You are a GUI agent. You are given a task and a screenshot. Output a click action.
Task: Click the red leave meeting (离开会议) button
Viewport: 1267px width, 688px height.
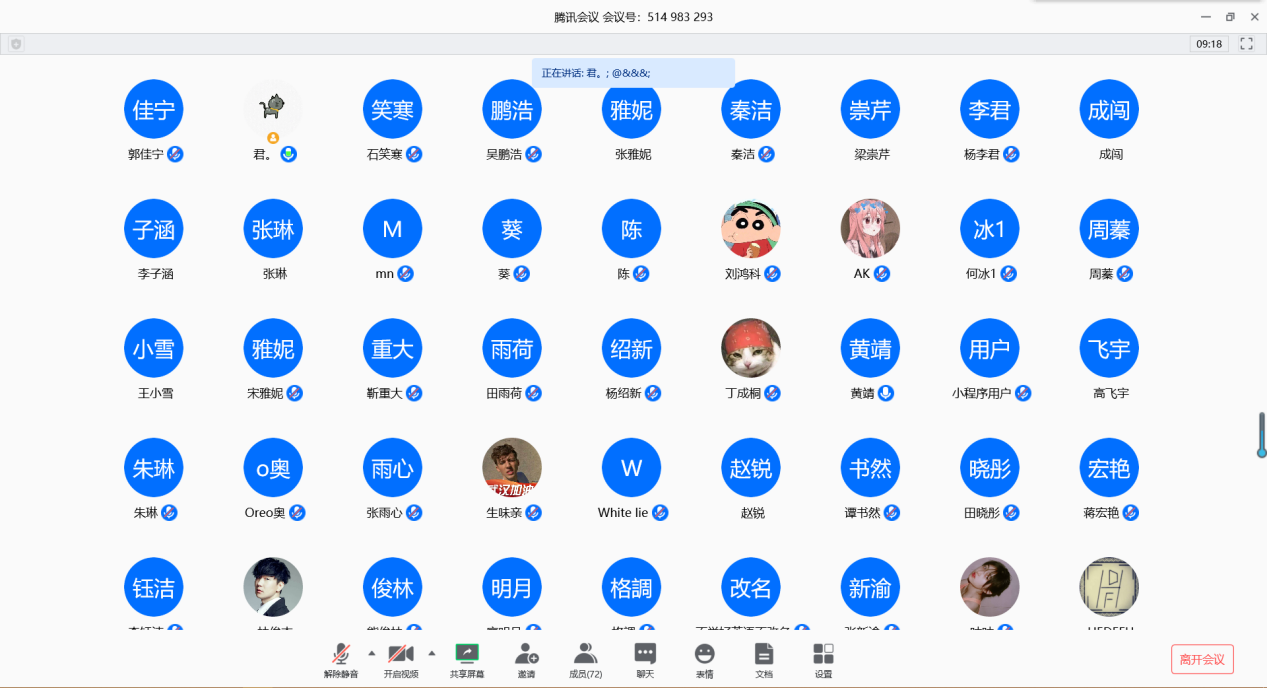pyautogui.click(x=1202, y=659)
